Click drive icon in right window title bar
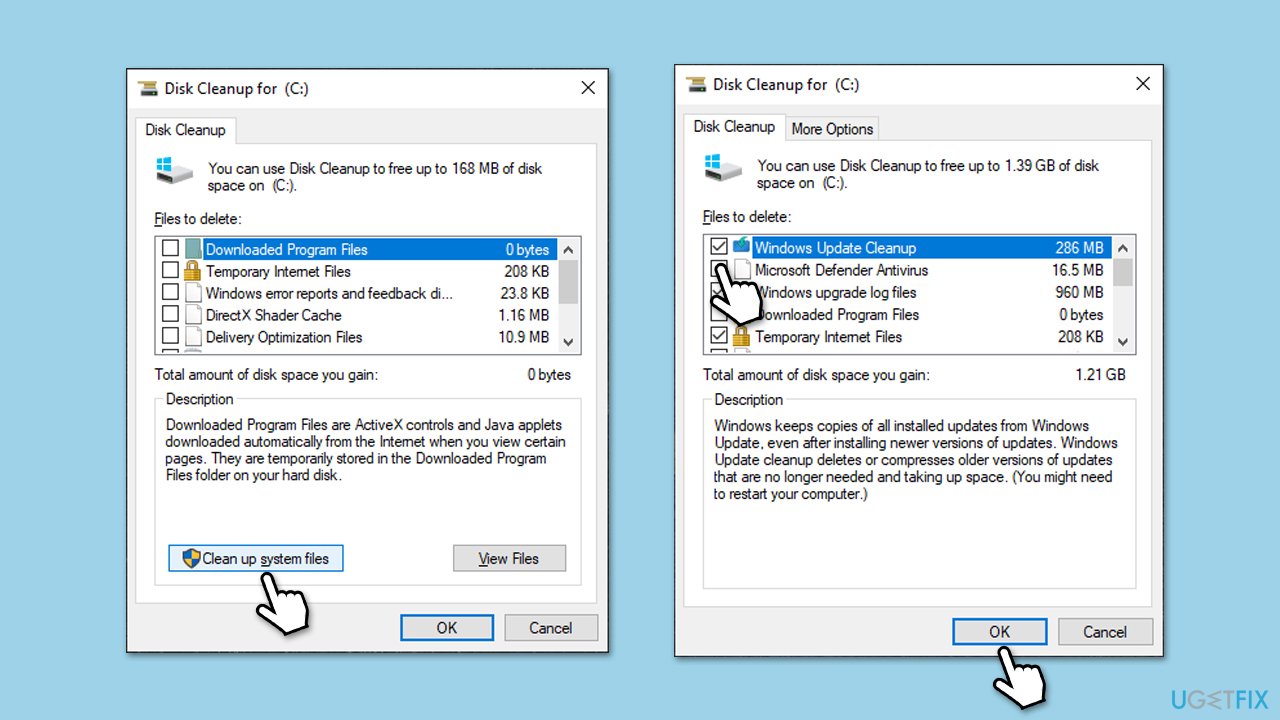Image resolution: width=1280 pixels, height=720 pixels. pyautogui.click(x=696, y=85)
